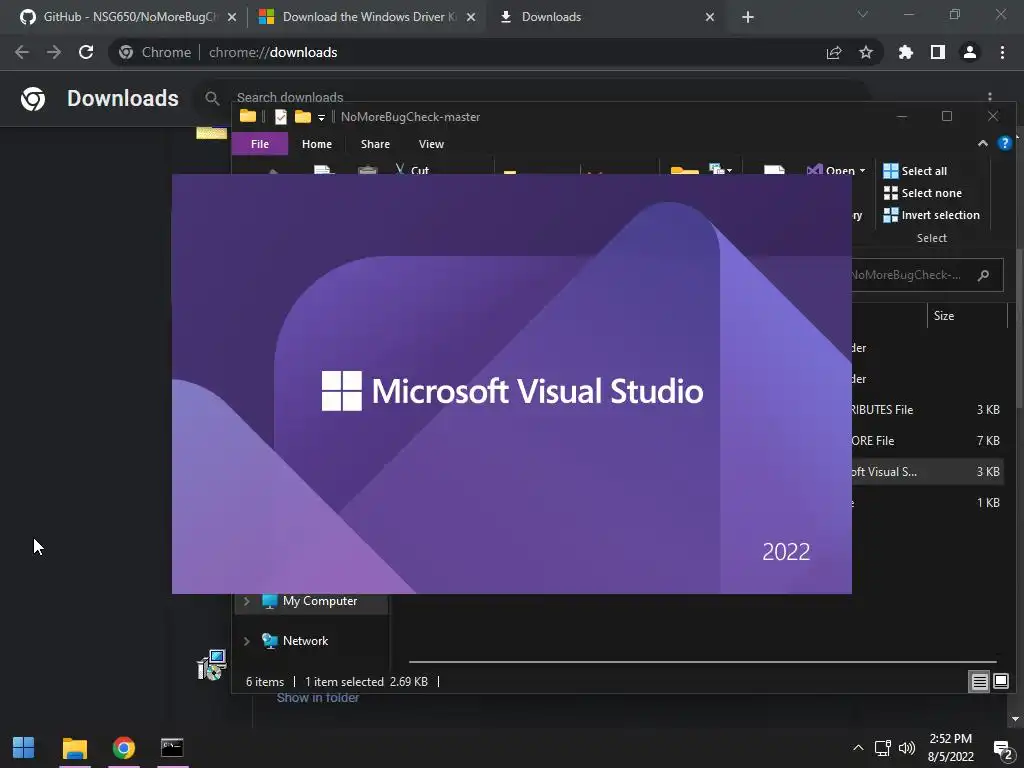
Task: Switch Explorer to large icons view
Action: coord(1000,682)
